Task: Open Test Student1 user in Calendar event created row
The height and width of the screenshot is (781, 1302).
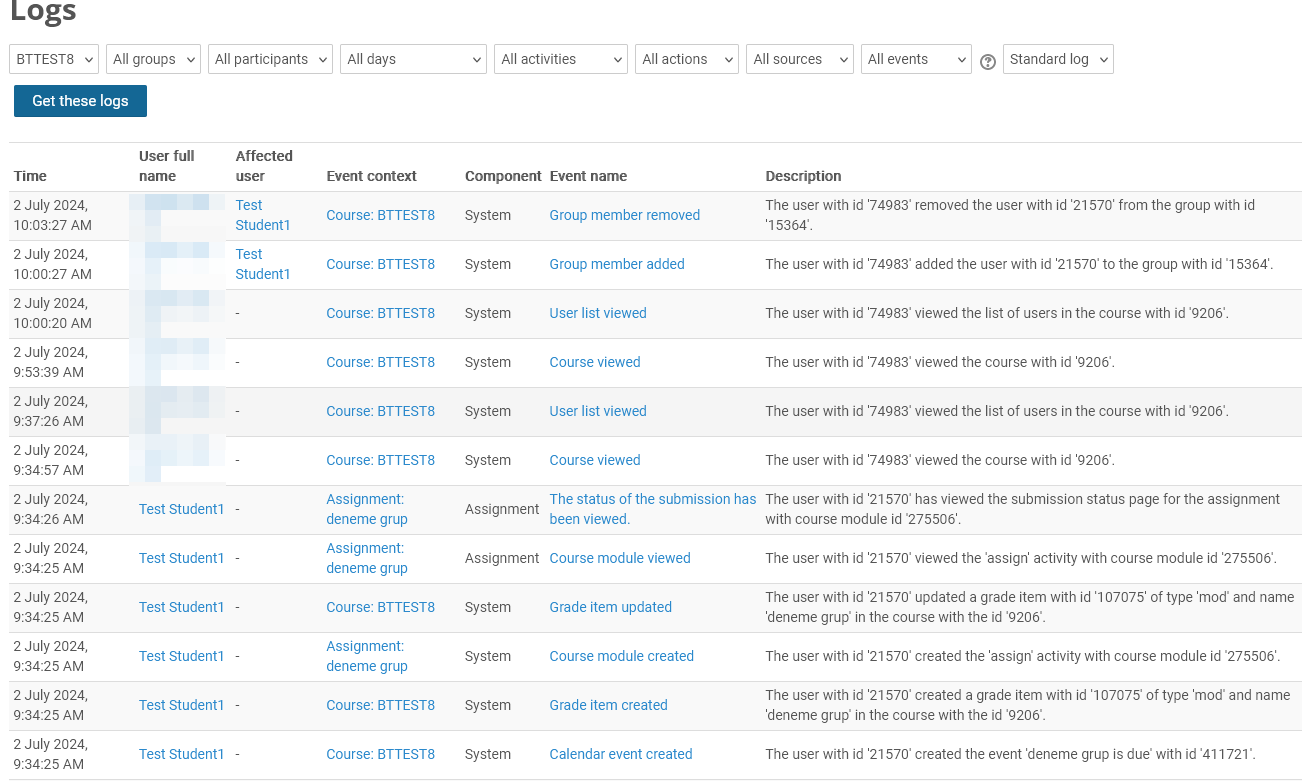Action: point(182,754)
